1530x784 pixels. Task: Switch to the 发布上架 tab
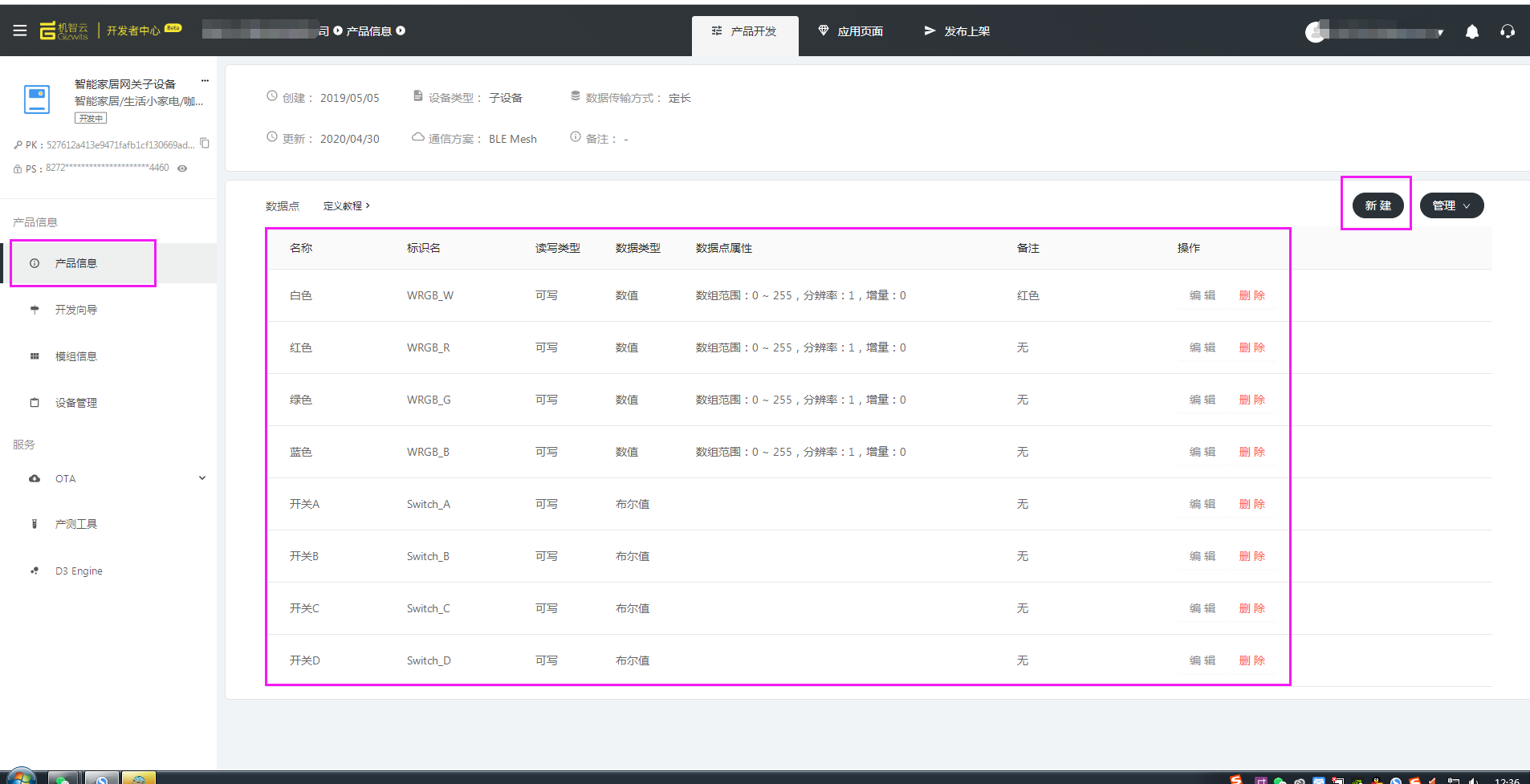[958, 31]
